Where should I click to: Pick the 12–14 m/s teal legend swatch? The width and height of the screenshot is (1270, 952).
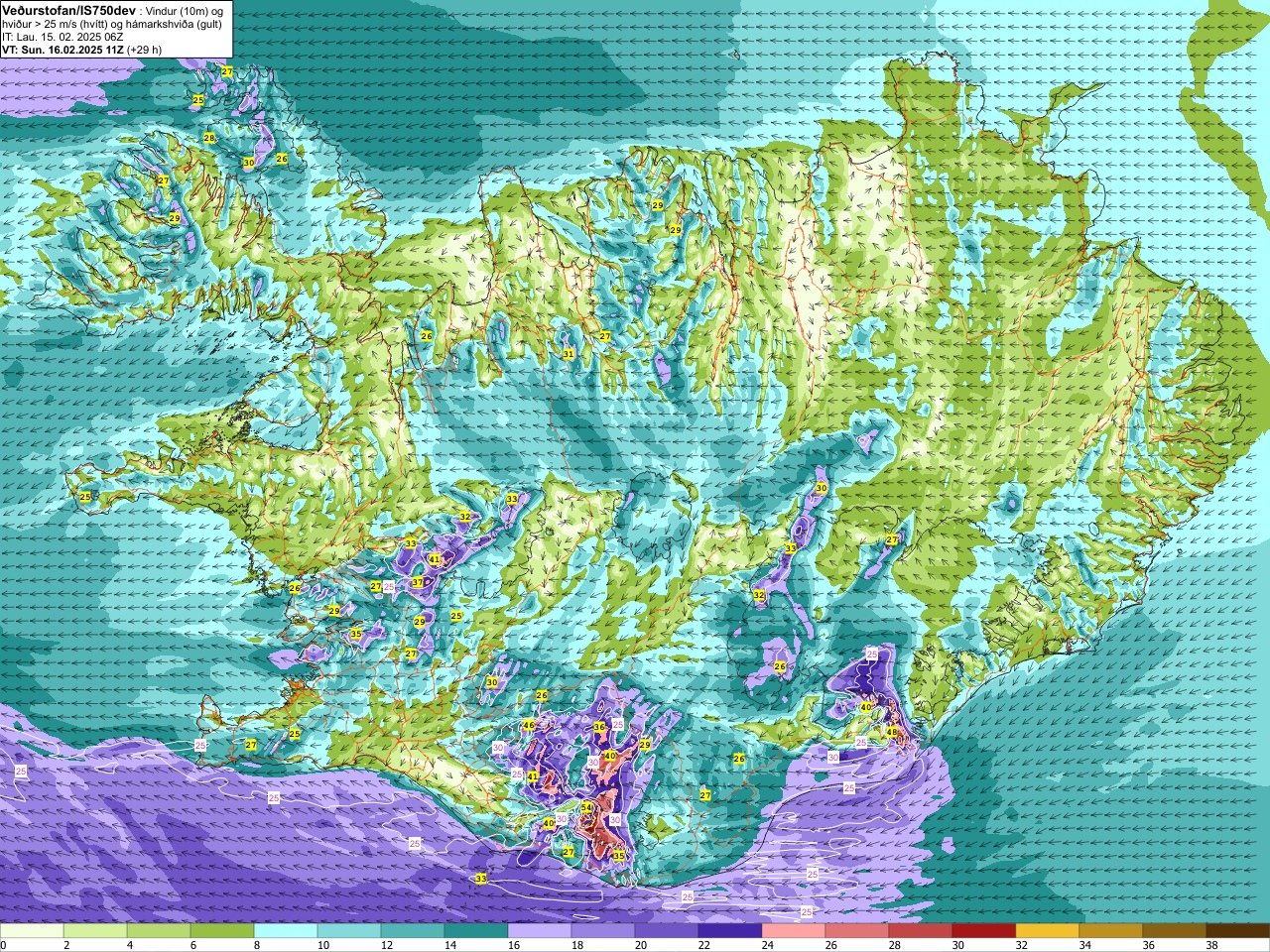[413, 931]
